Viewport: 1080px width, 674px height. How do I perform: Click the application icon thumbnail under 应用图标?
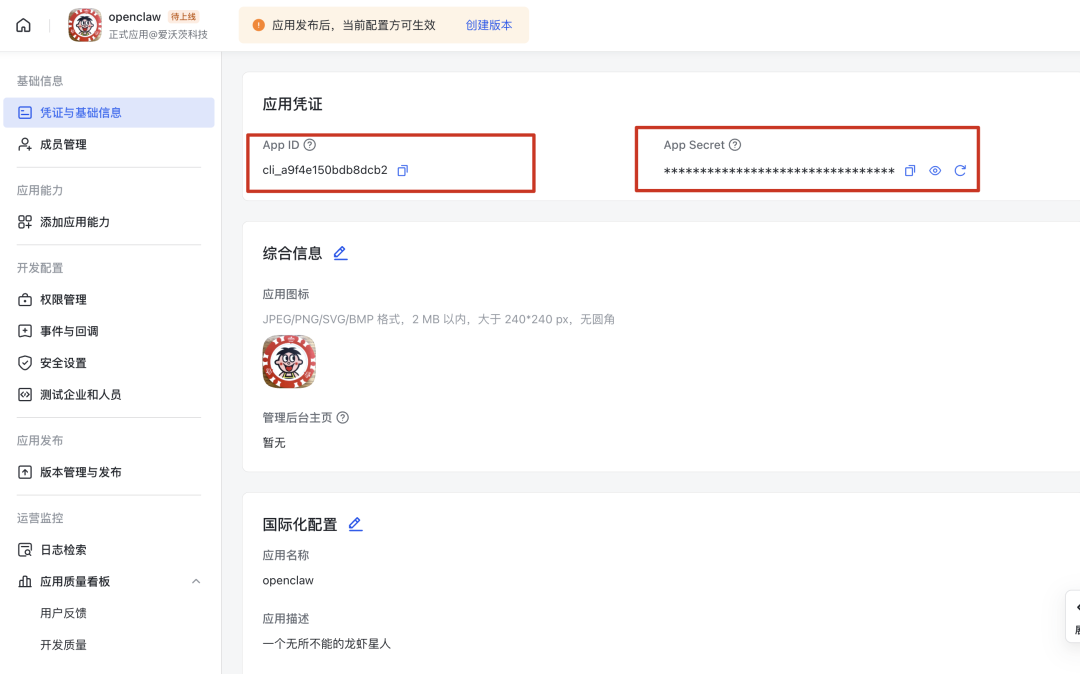(x=289, y=361)
